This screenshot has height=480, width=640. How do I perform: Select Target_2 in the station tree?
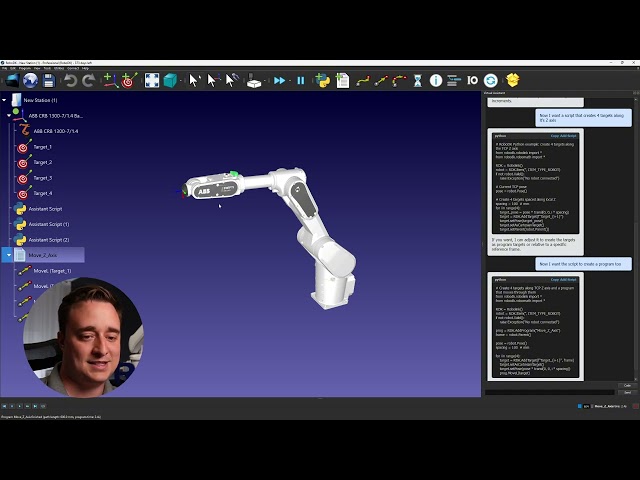(x=42, y=162)
